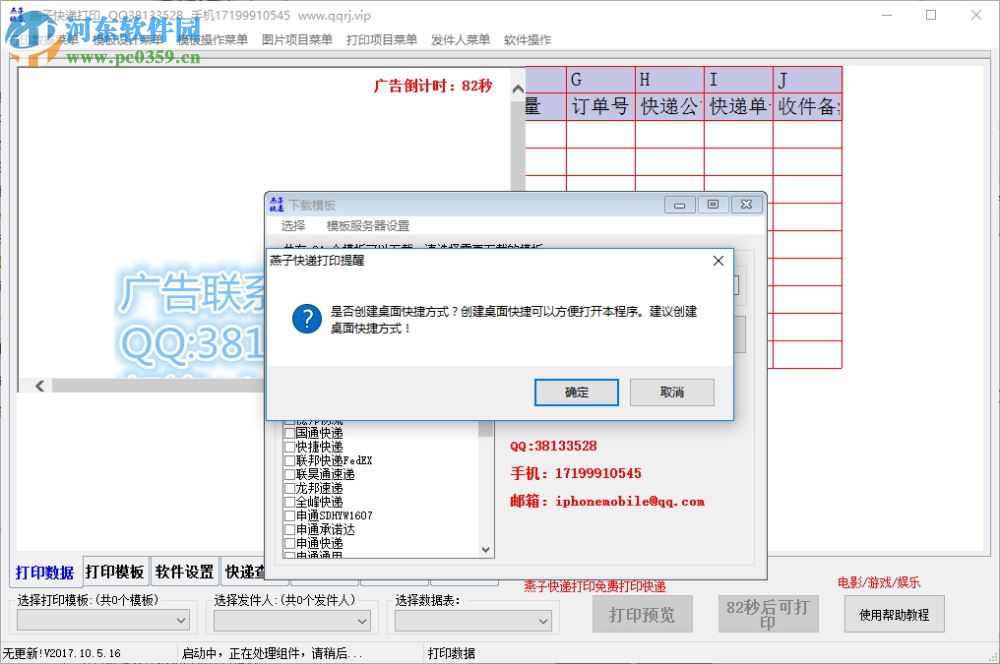
Task: Click the 收件备 header cell
Action: click(807, 107)
